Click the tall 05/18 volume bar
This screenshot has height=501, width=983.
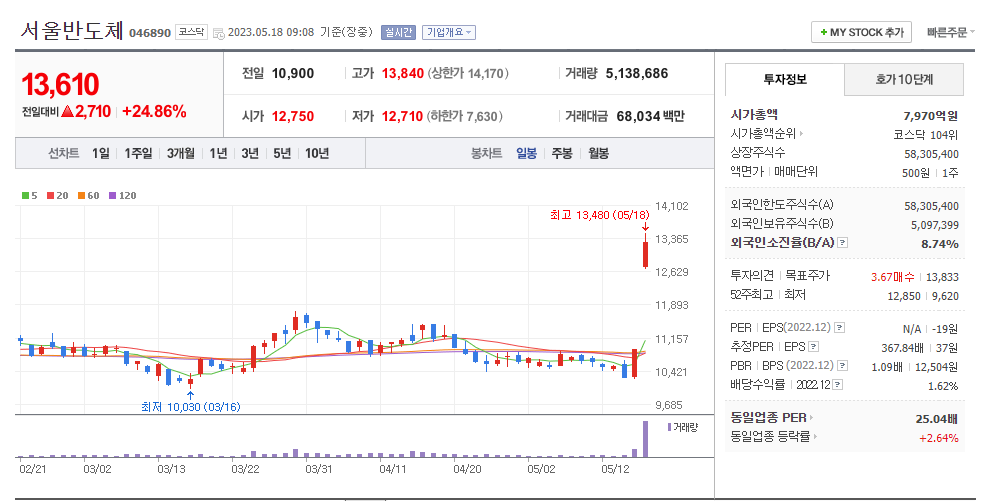[x=645, y=439]
